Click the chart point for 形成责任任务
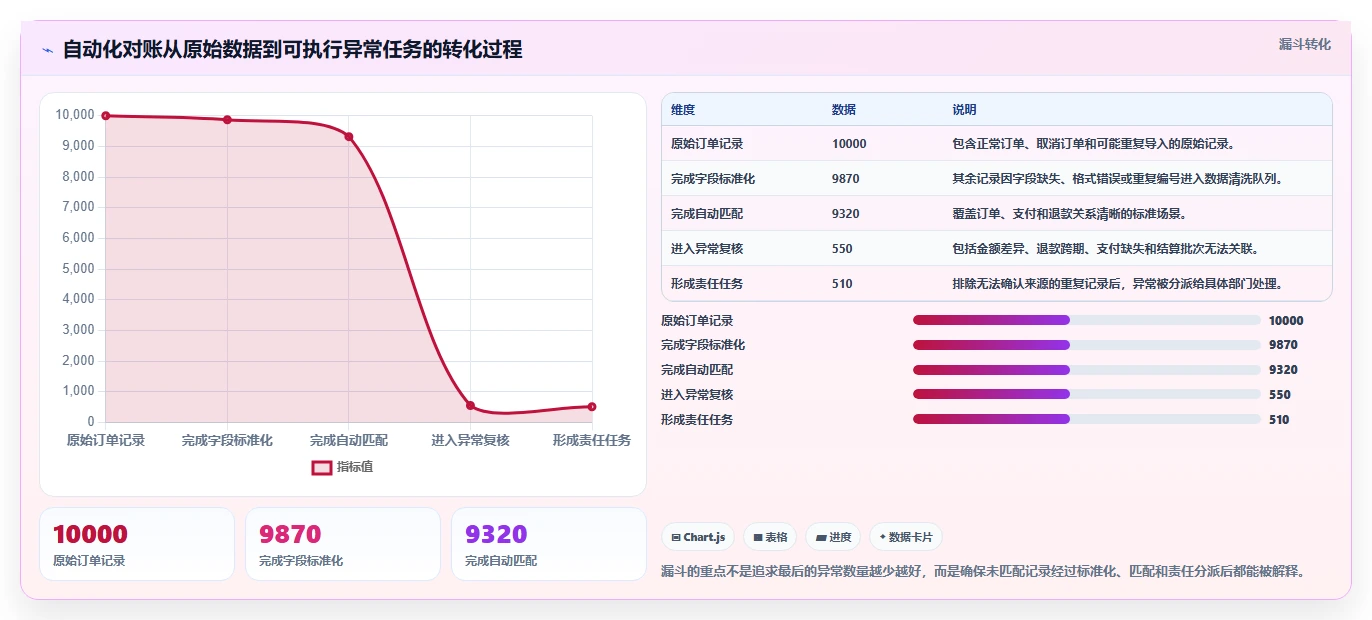Viewport: 1372px width, 620px height. coord(592,406)
